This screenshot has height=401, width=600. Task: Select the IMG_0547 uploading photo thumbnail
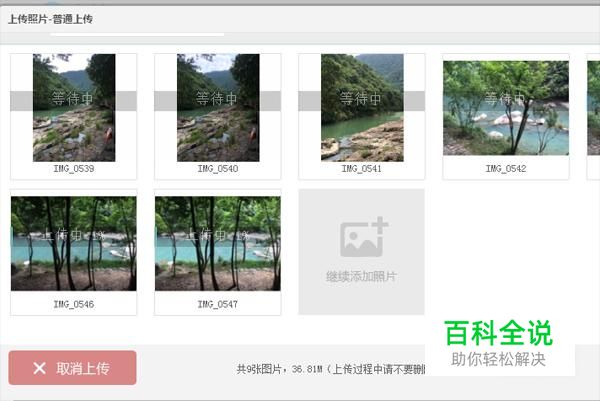[218, 243]
